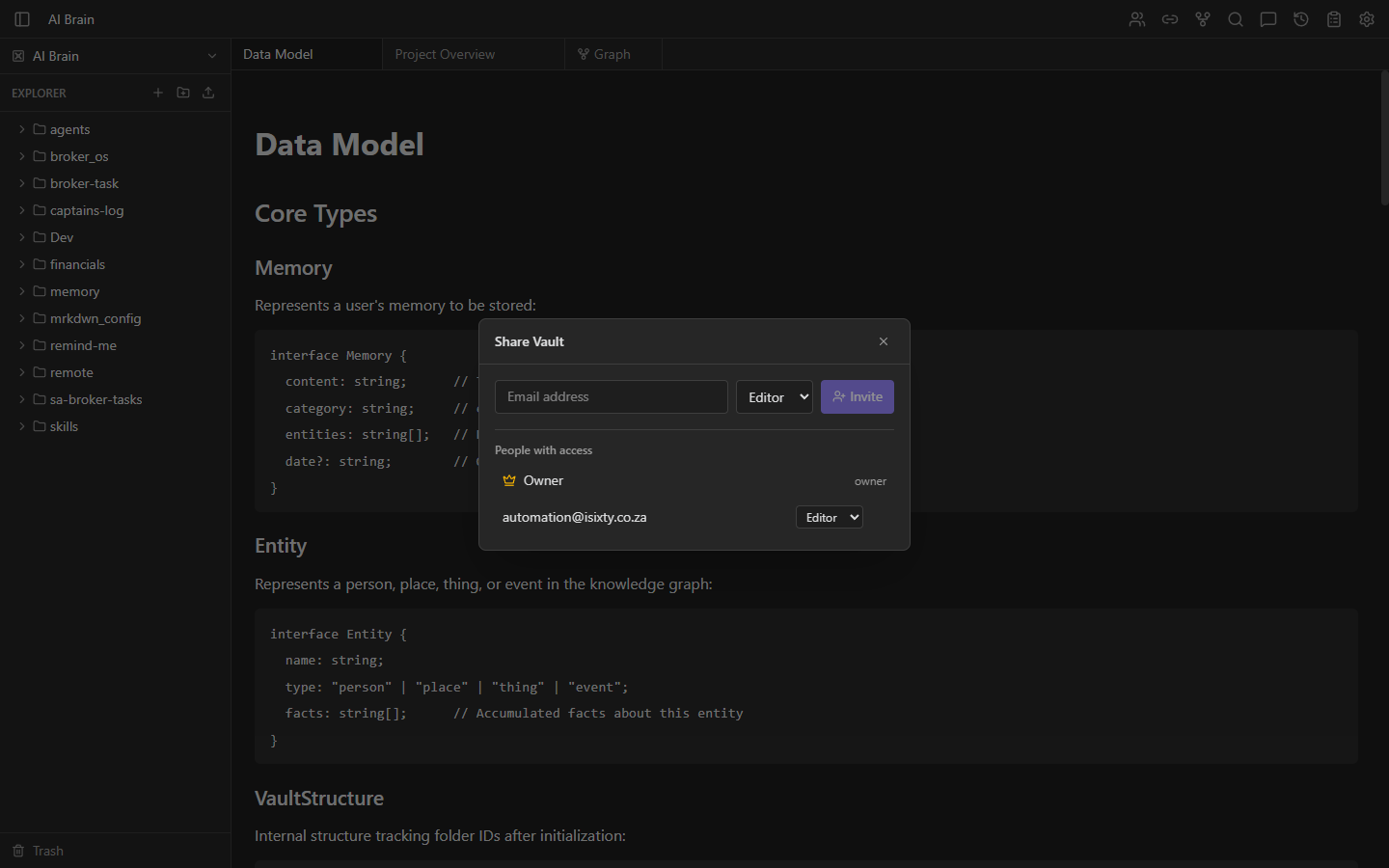Viewport: 1389px width, 868px height.
Task: Collapse the AI Brain vault selector
Action: point(211,55)
